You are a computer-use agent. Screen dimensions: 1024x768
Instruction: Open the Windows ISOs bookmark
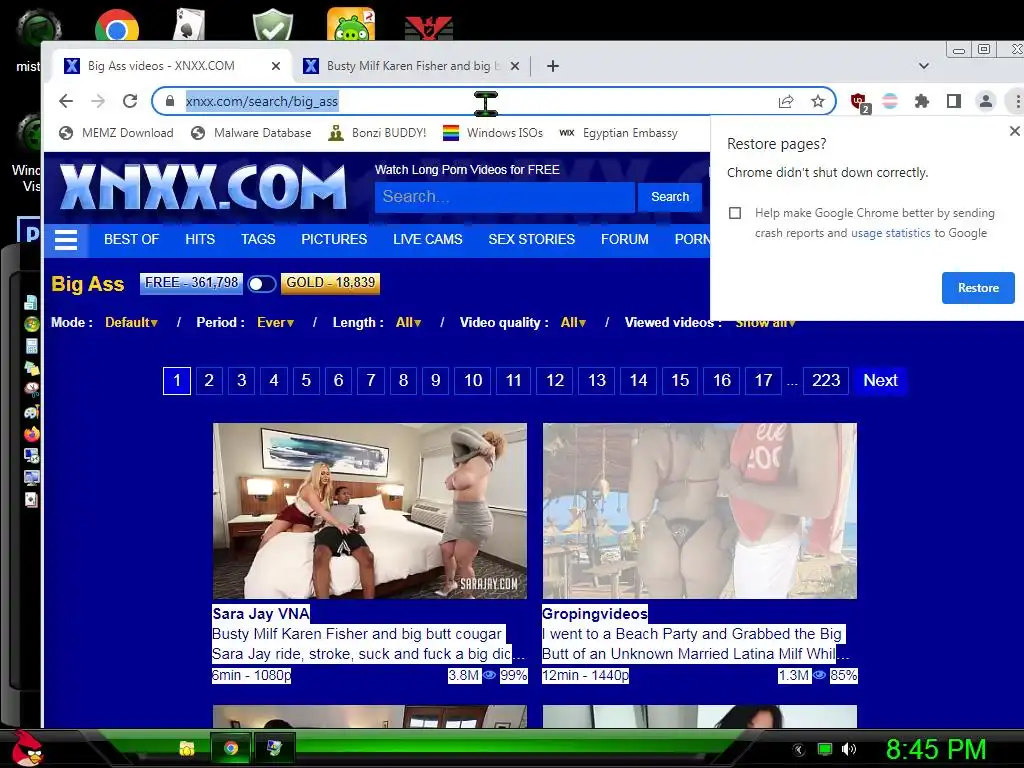(x=493, y=133)
